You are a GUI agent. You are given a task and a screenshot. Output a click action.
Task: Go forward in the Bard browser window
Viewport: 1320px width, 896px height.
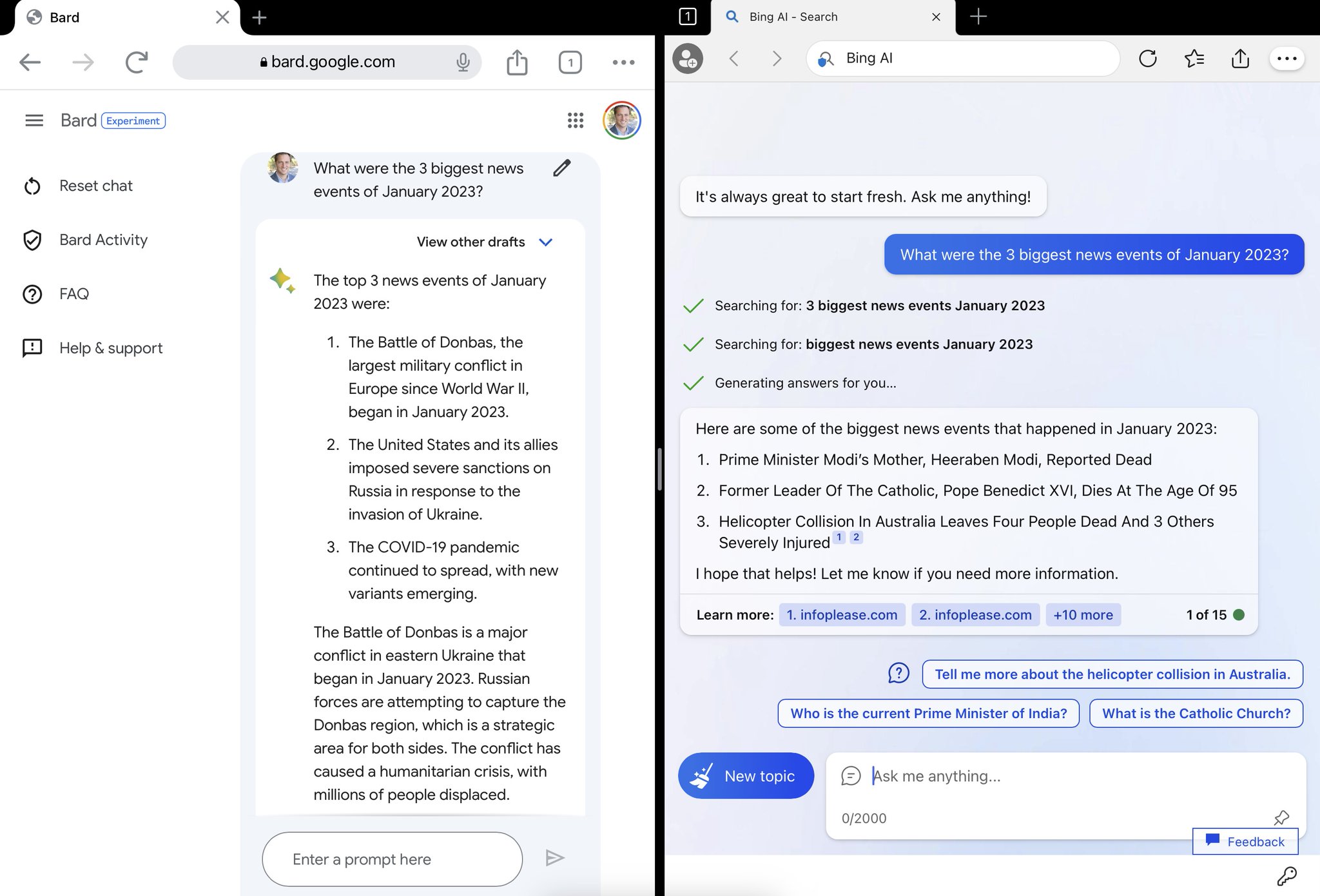(x=83, y=63)
